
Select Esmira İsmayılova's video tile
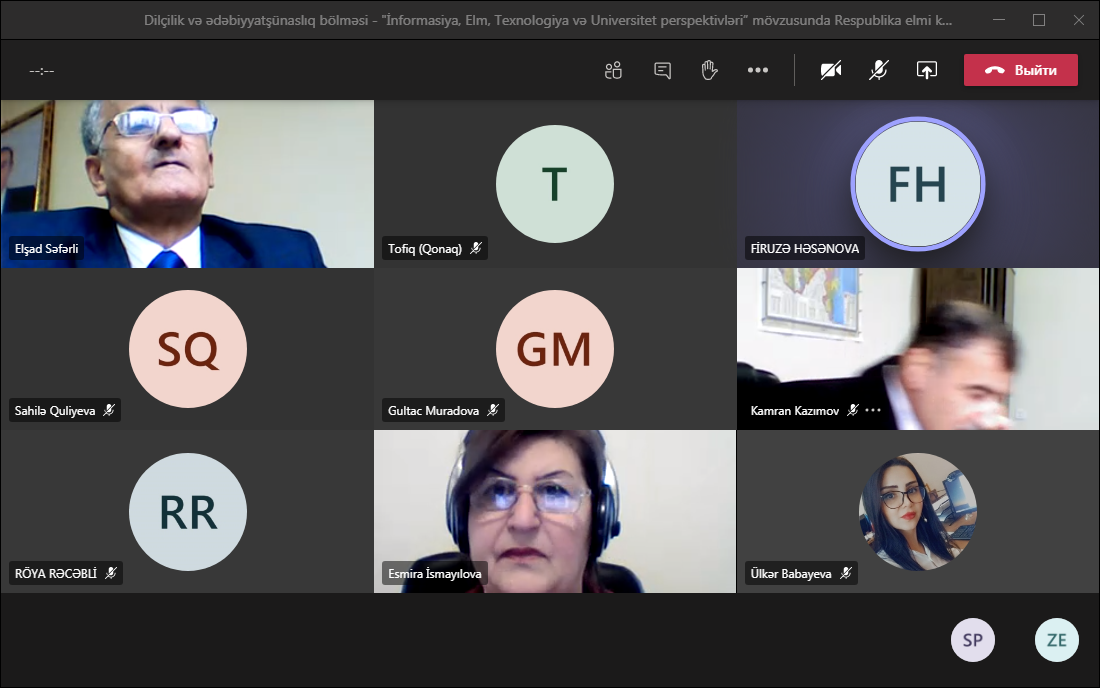[x=555, y=511]
